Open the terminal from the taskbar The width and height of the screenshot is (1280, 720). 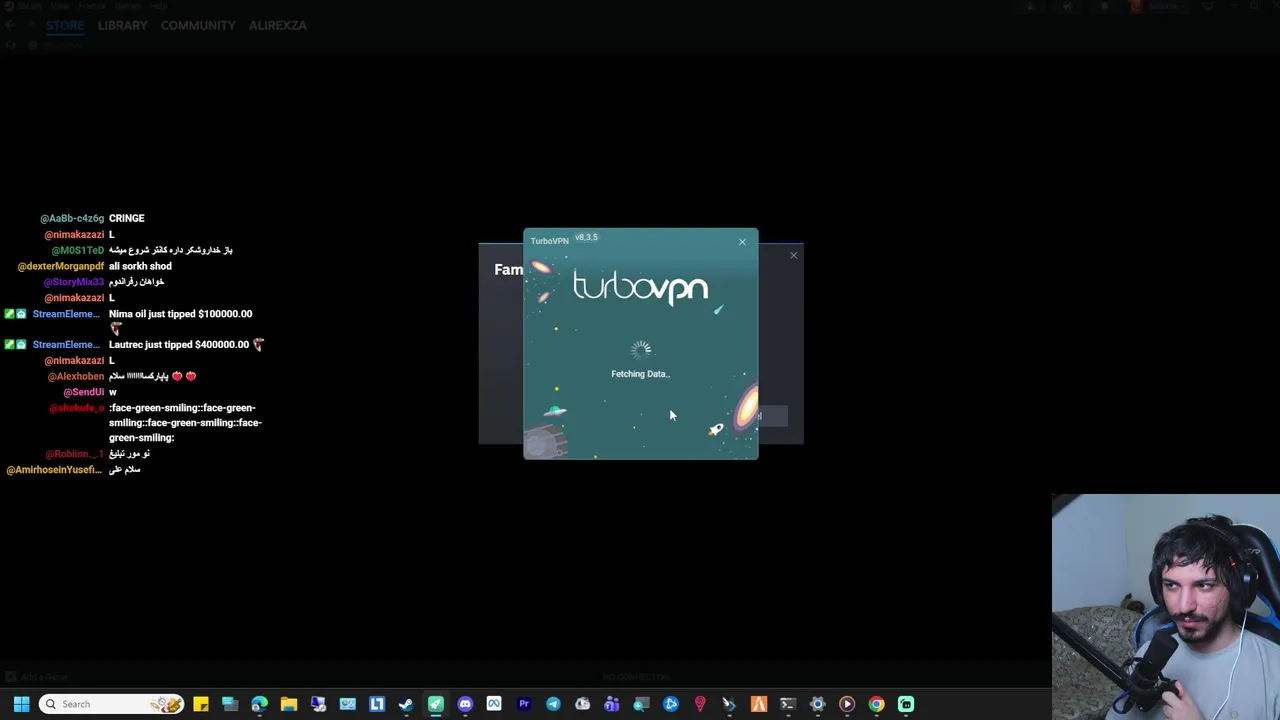click(x=788, y=704)
